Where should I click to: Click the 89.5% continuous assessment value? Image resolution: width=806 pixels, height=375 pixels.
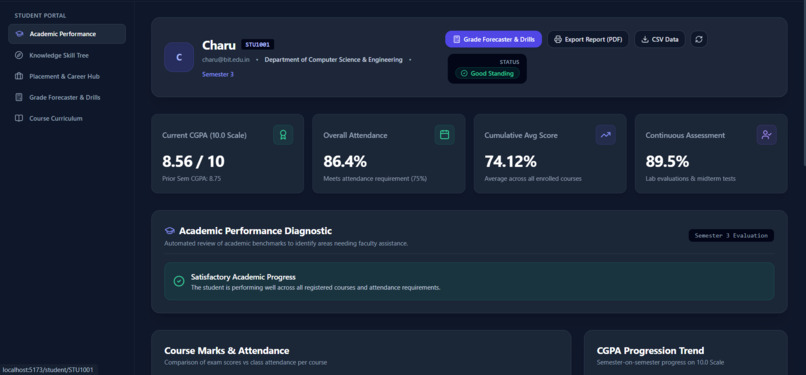[667, 161]
